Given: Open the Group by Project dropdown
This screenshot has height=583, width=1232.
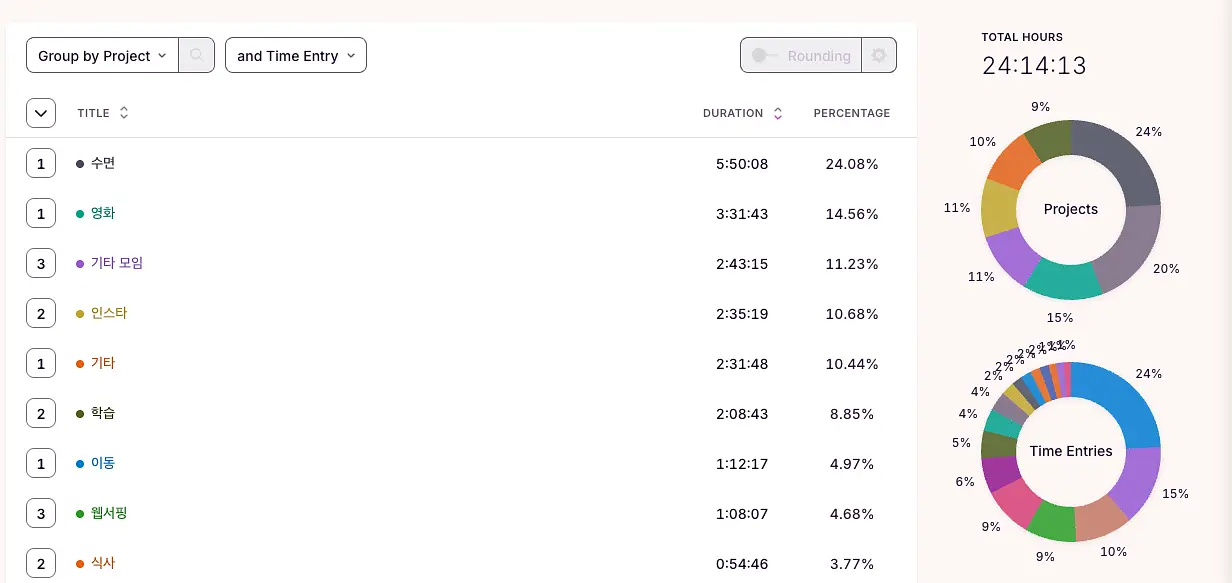Looking at the screenshot, I should click(102, 56).
